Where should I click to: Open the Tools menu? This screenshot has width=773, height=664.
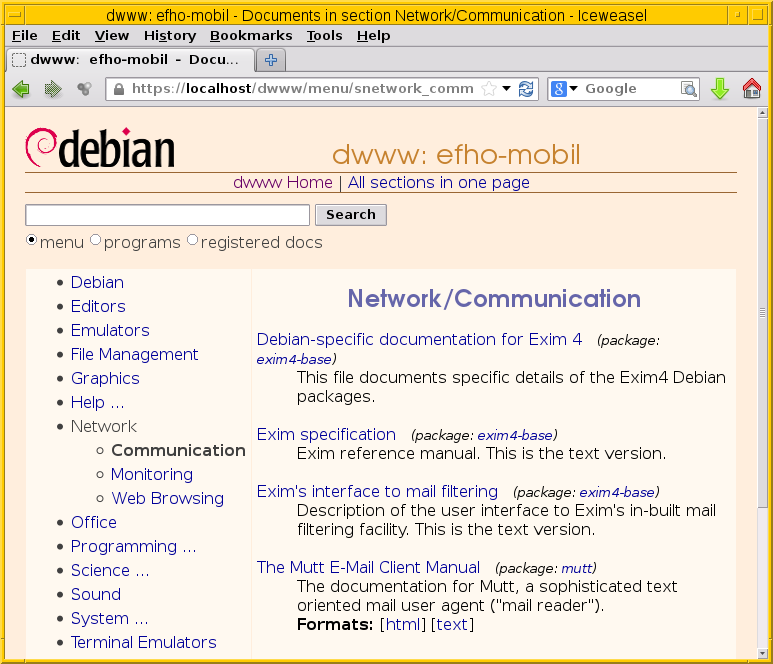324,35
